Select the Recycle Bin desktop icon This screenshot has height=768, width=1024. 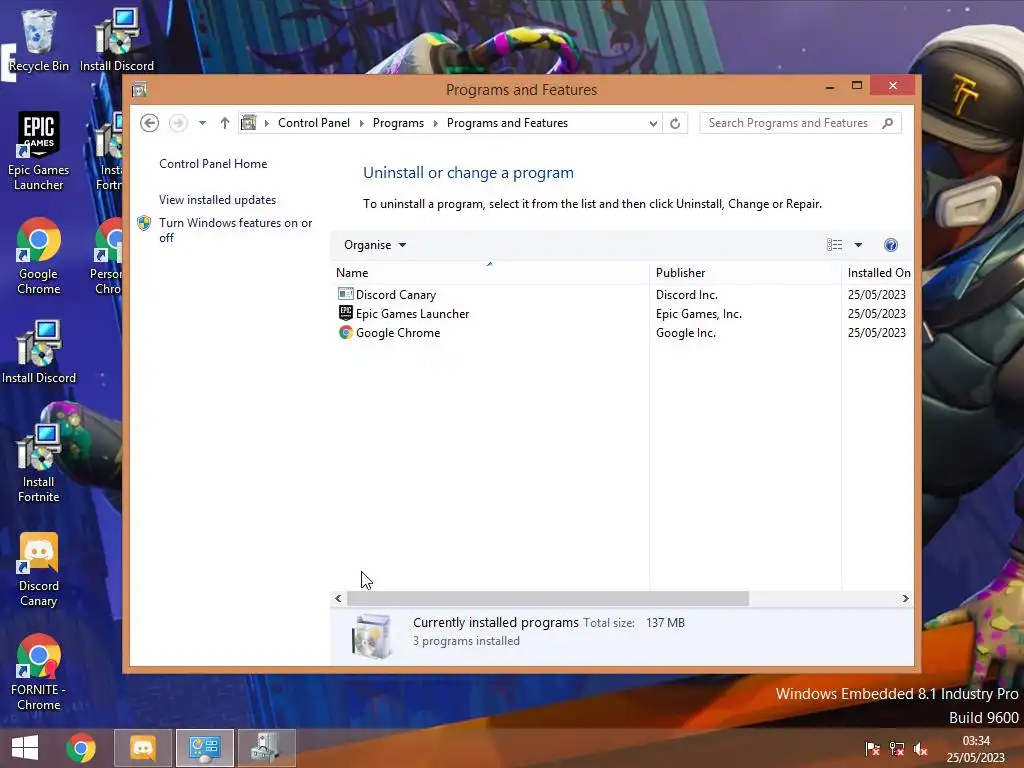(39, 40)
